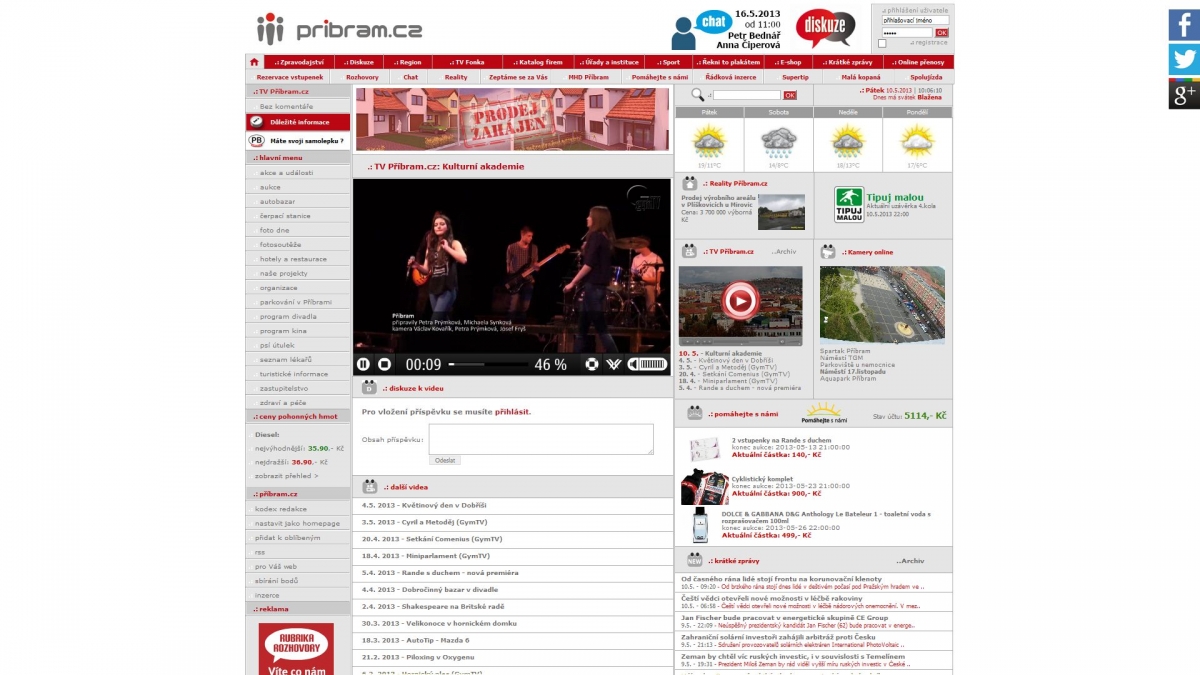The height and width of the screenshot is (675, 1200).
Task: Open Sunday weather forecast icon
Action: [847, 141]
